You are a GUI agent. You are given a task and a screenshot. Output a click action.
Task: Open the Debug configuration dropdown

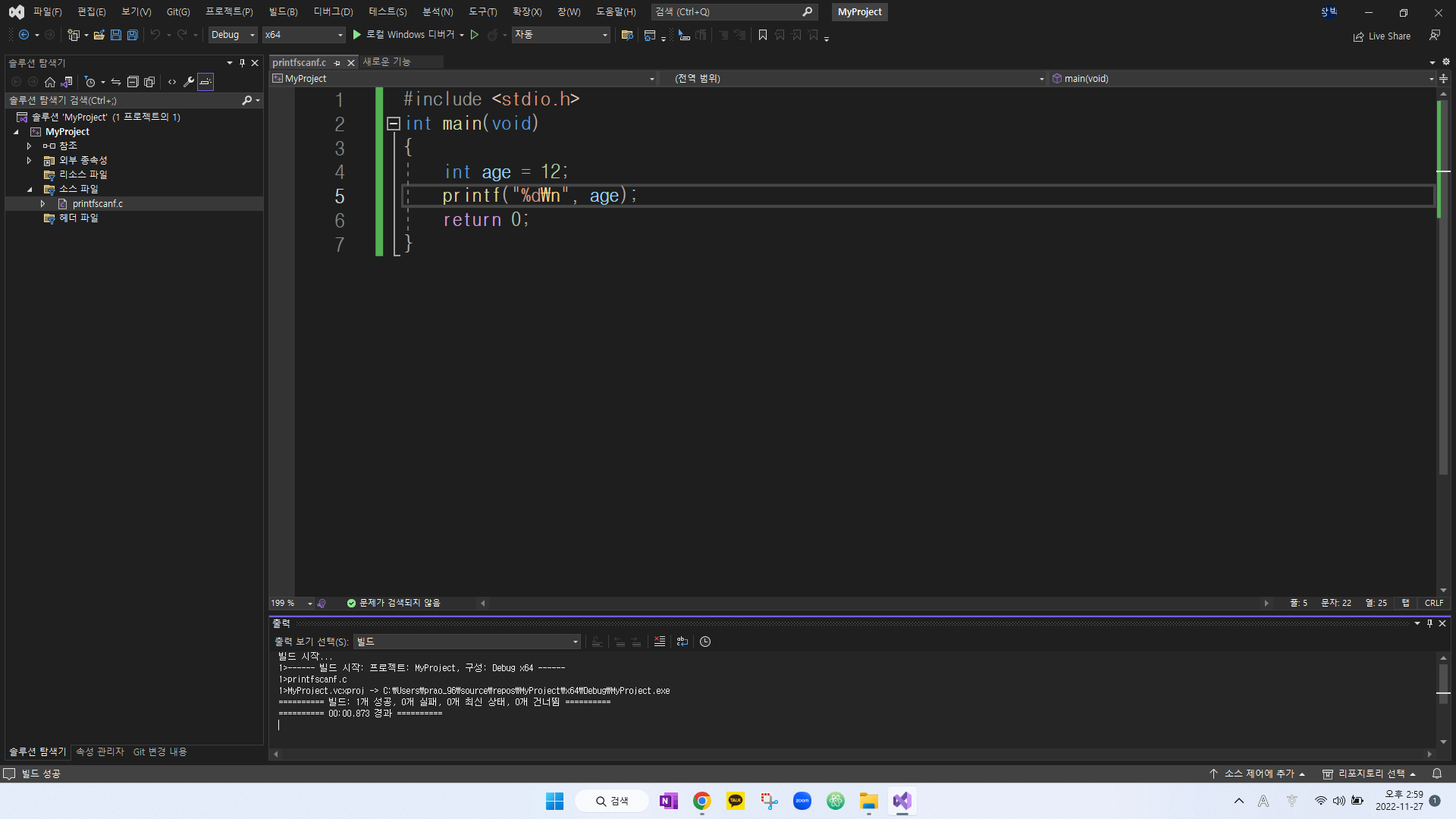click(x=234, y=35)
